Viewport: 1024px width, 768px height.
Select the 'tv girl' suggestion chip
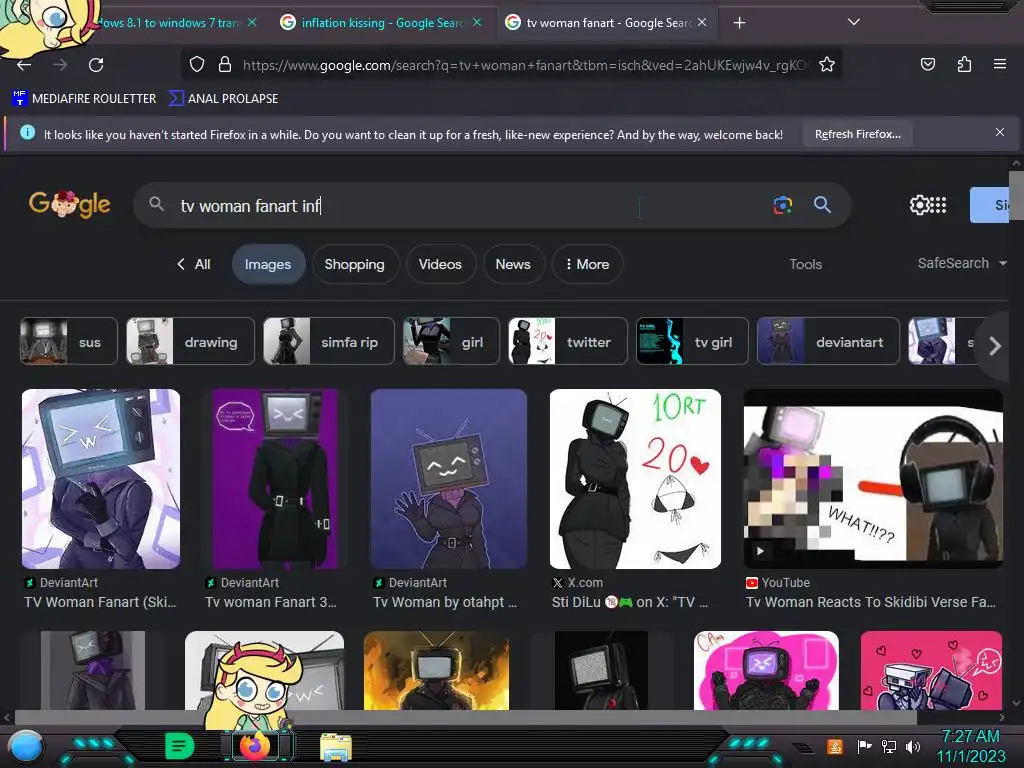click(692, 341)
